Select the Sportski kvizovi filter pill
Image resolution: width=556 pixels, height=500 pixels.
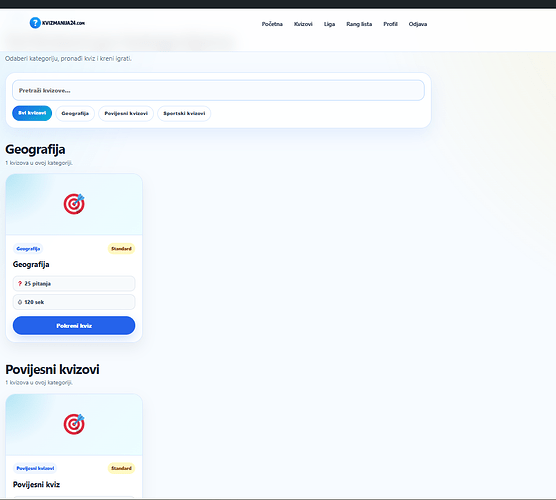[184, 113]
